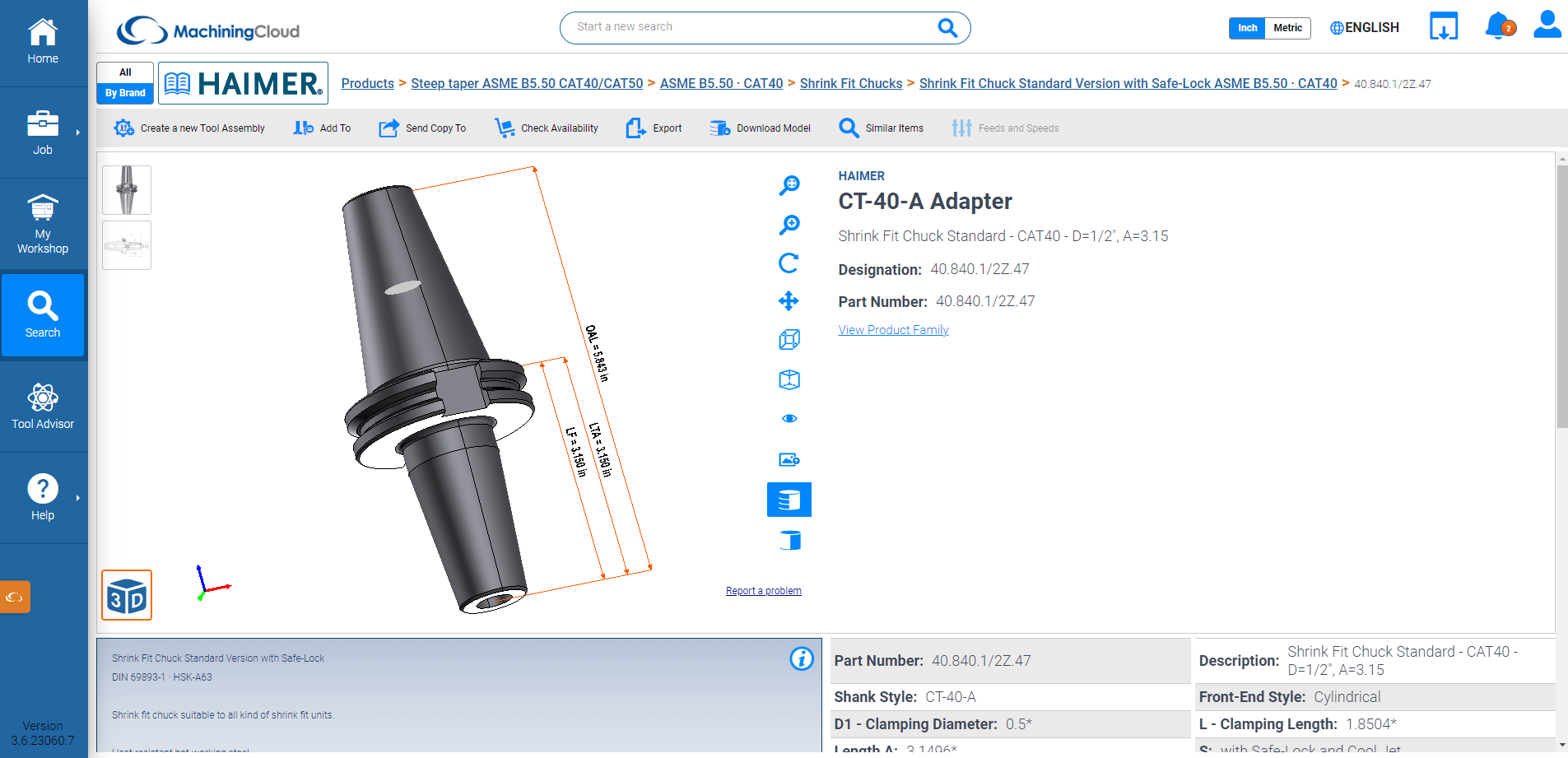Click the Export toolbar item
1568x758 pixels.
pyautogui.click(x=654, y=128)
